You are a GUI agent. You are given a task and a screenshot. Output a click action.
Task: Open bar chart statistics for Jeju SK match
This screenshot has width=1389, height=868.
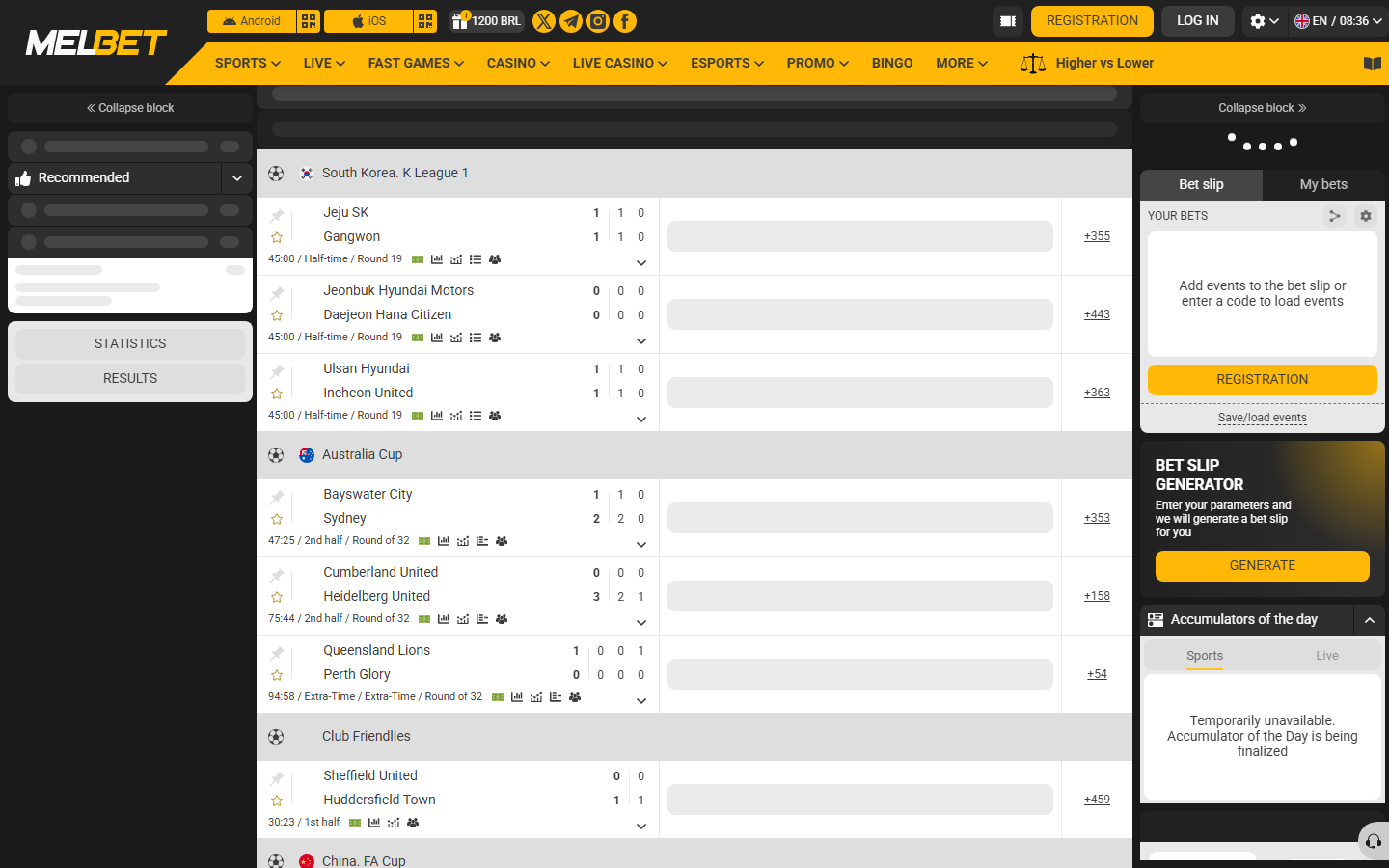tap(437, 259)
